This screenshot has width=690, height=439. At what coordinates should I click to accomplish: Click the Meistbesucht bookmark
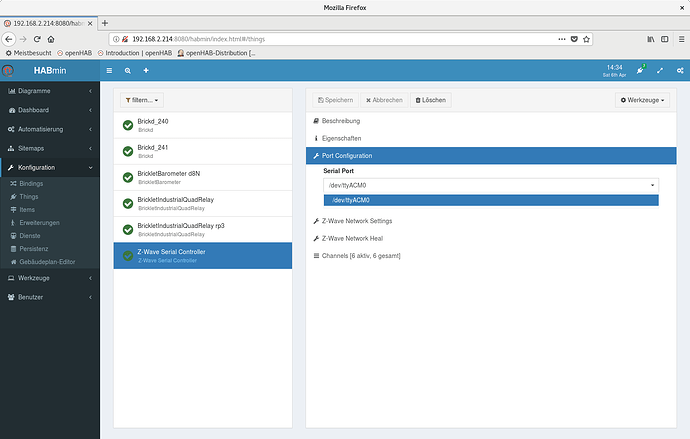pos(29,53)
